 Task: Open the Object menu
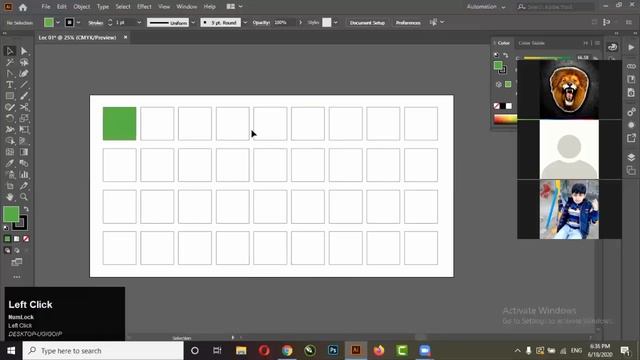(82, 7)
